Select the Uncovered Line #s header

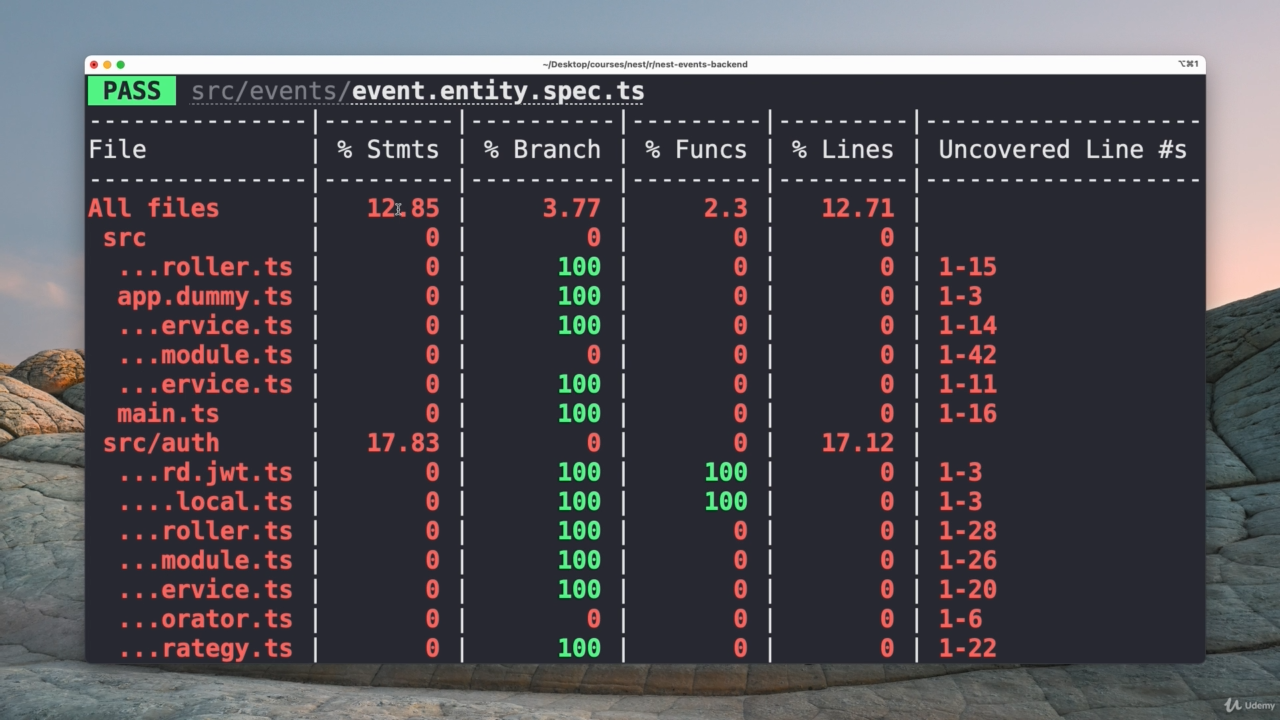tap(1062, 150)
